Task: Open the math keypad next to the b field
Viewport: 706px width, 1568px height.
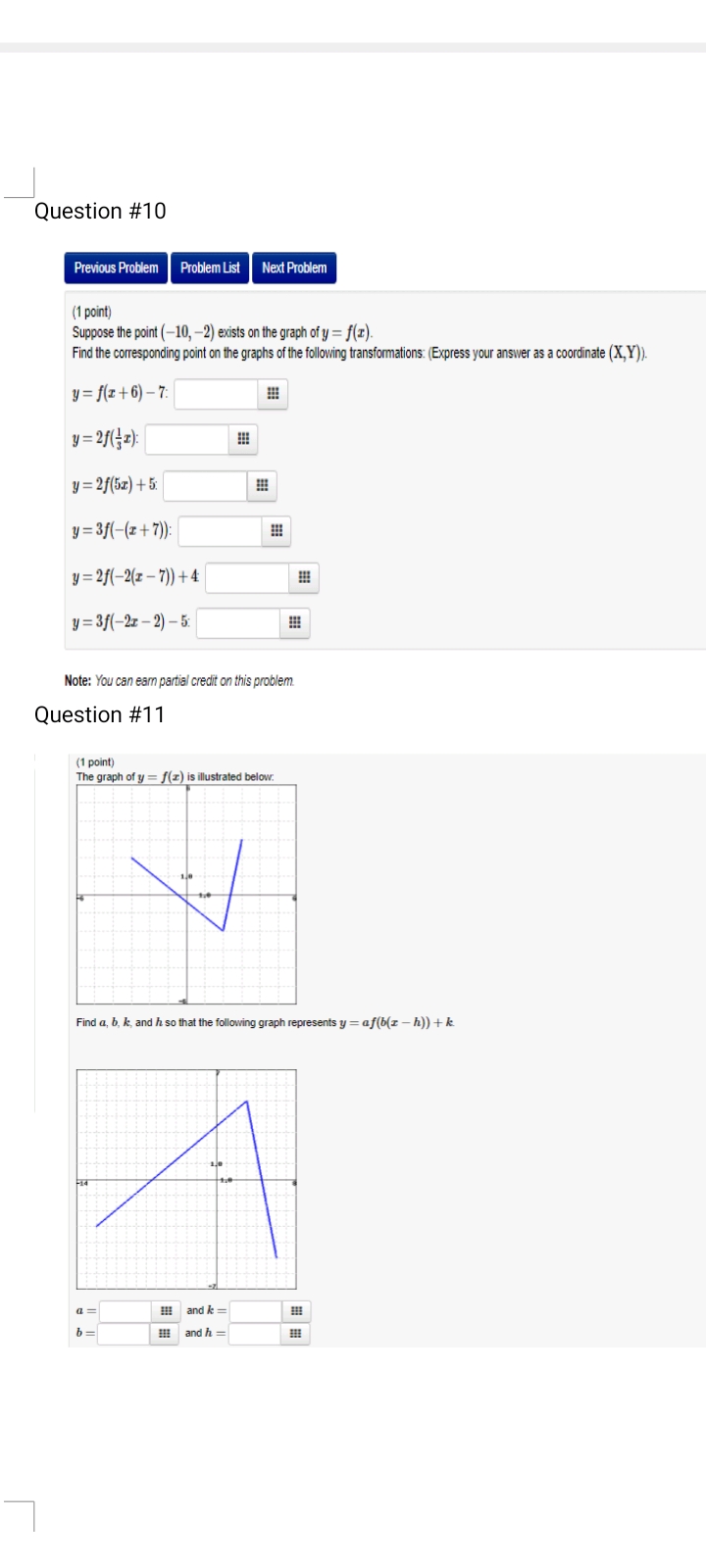Action: 167,1333
